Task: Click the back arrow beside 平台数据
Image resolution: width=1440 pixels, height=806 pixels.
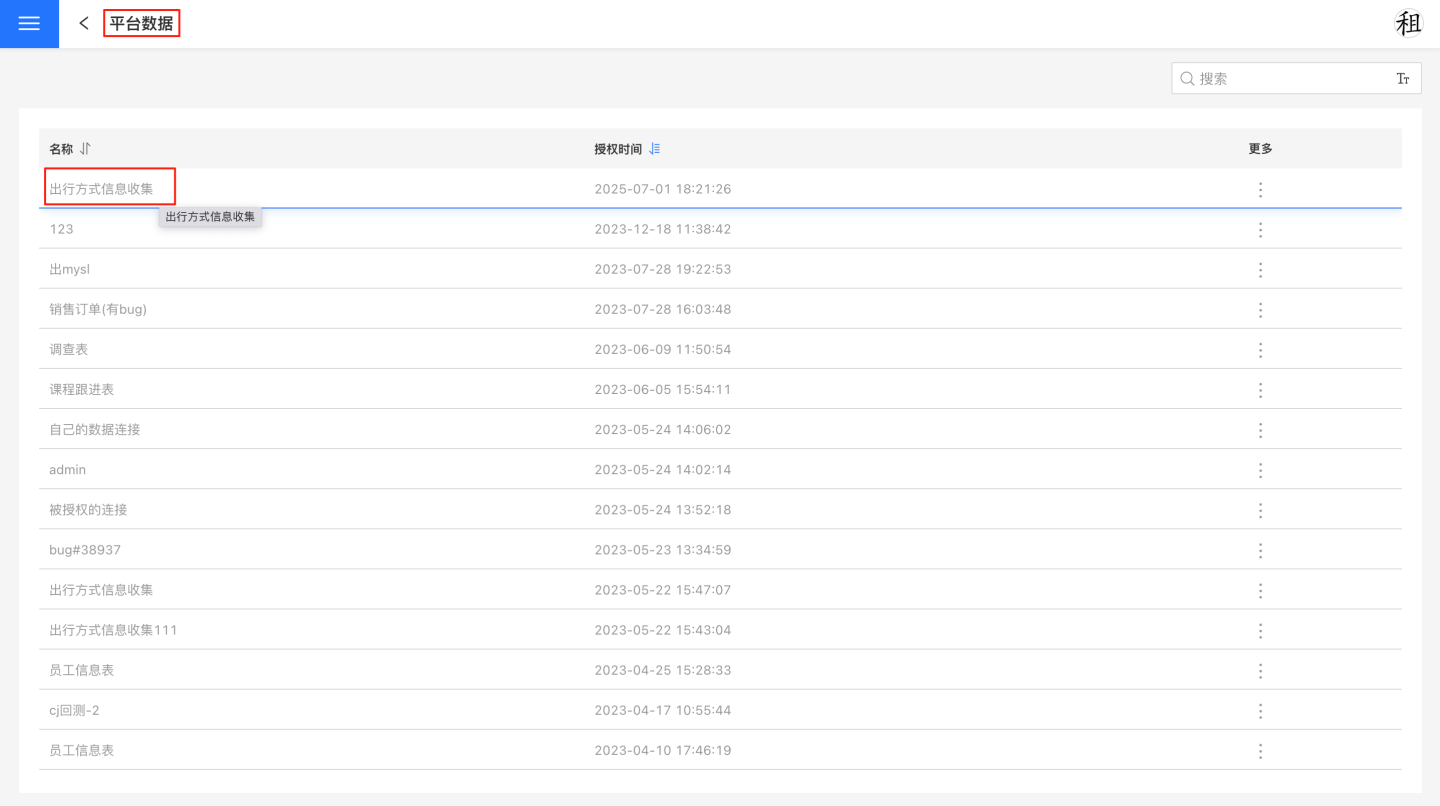Action: 84,23
